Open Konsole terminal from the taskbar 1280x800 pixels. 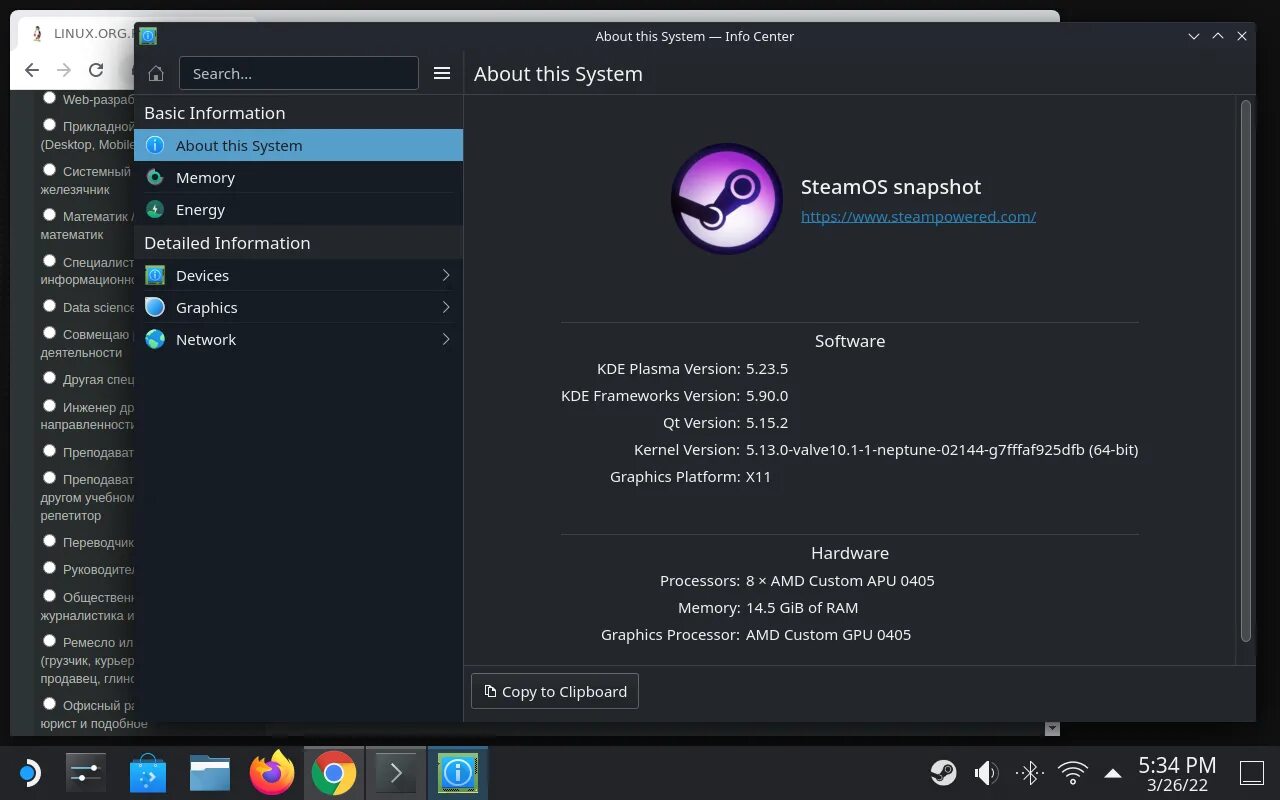396,772
